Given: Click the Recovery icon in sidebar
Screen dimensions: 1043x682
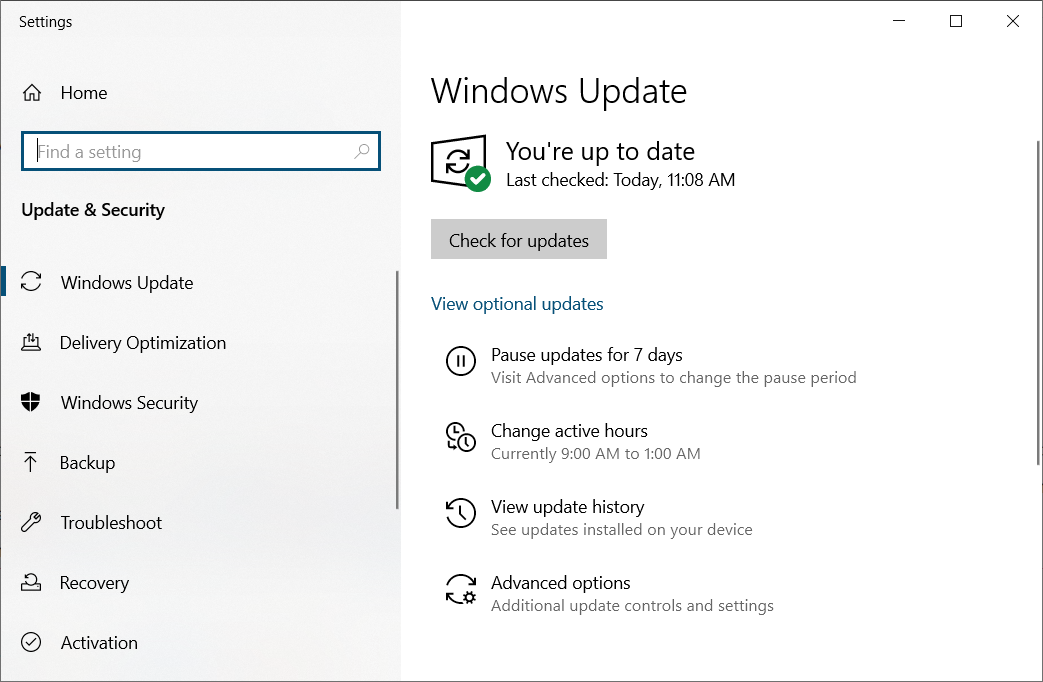Looking at the screenshot, I should pyautogui.click(x=32, y=582).
